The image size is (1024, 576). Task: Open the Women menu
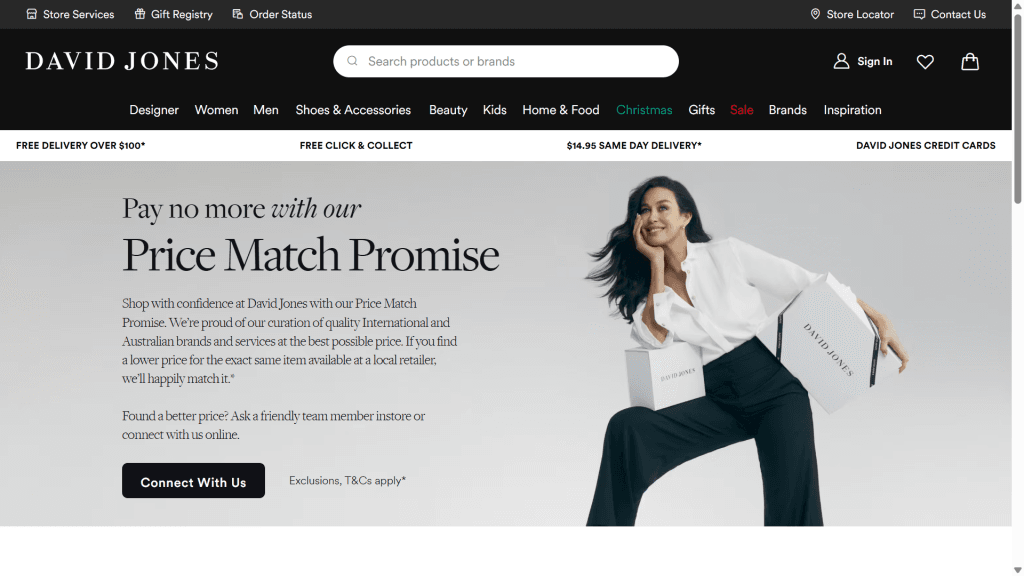coord(216,110)
